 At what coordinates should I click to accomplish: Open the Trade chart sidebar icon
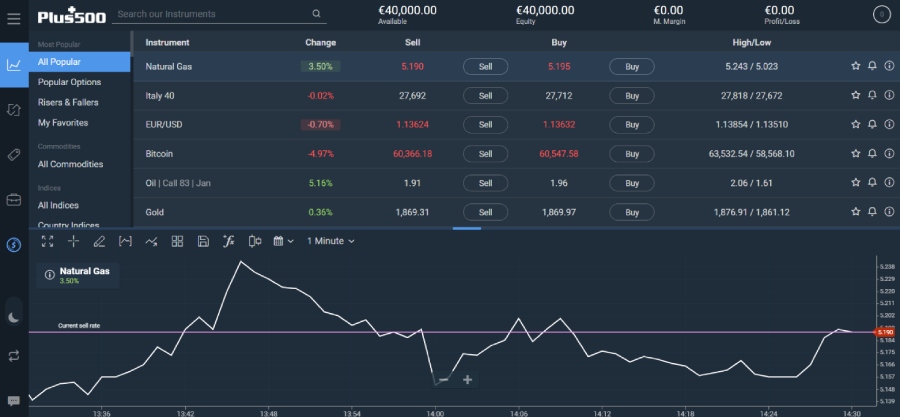pyautogui.click(x=14, y=65)
